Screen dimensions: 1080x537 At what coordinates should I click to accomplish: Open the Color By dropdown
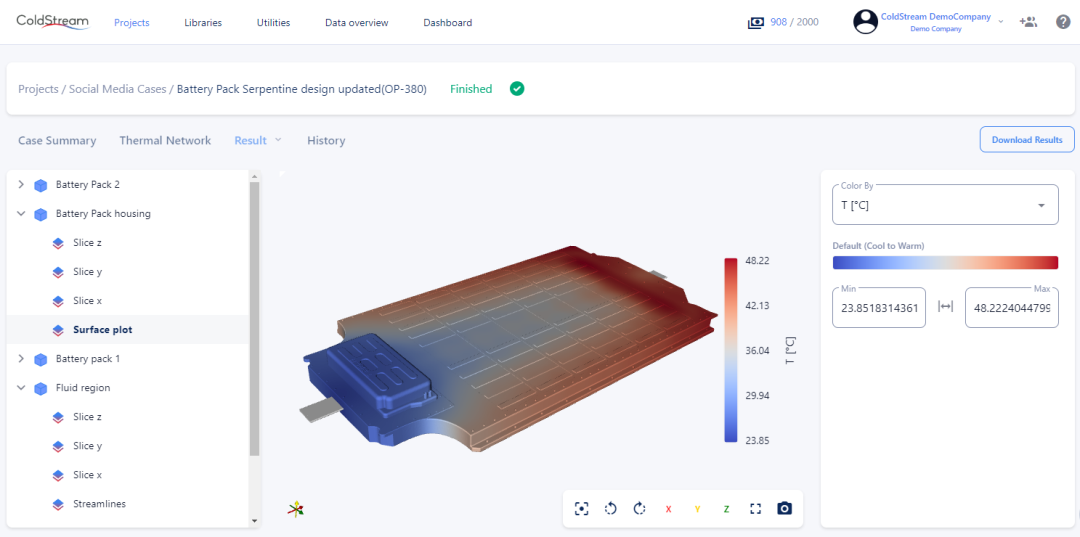click(945, 205)
